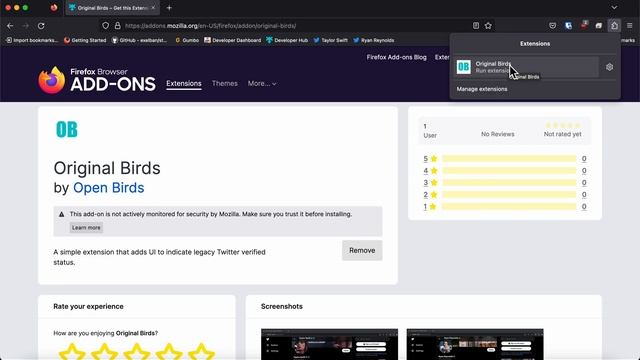This screenshot has height=360, width=640.
Task: Open GitHub bookmark in bookmarks bar
Action: click(139, 40)
